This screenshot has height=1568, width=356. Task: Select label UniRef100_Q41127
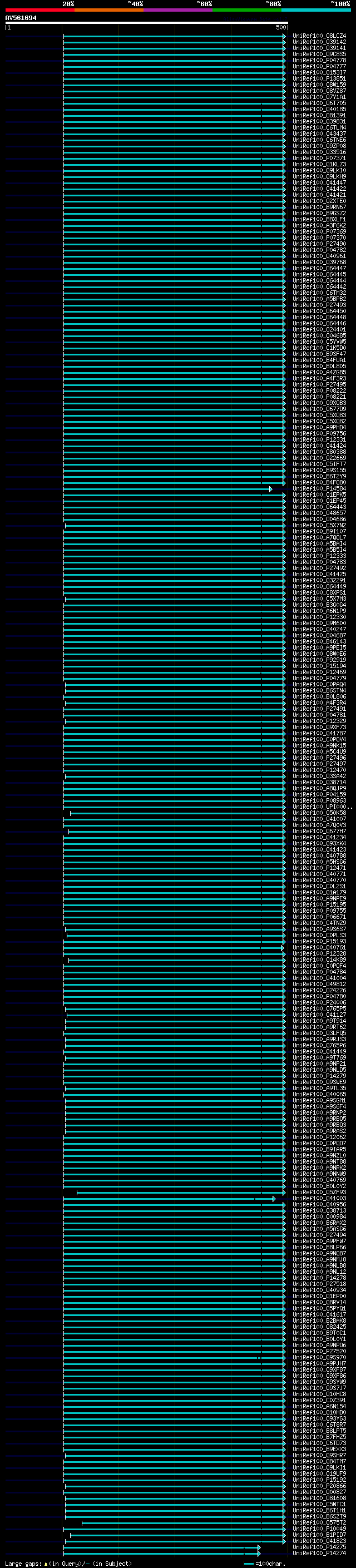319,1015
